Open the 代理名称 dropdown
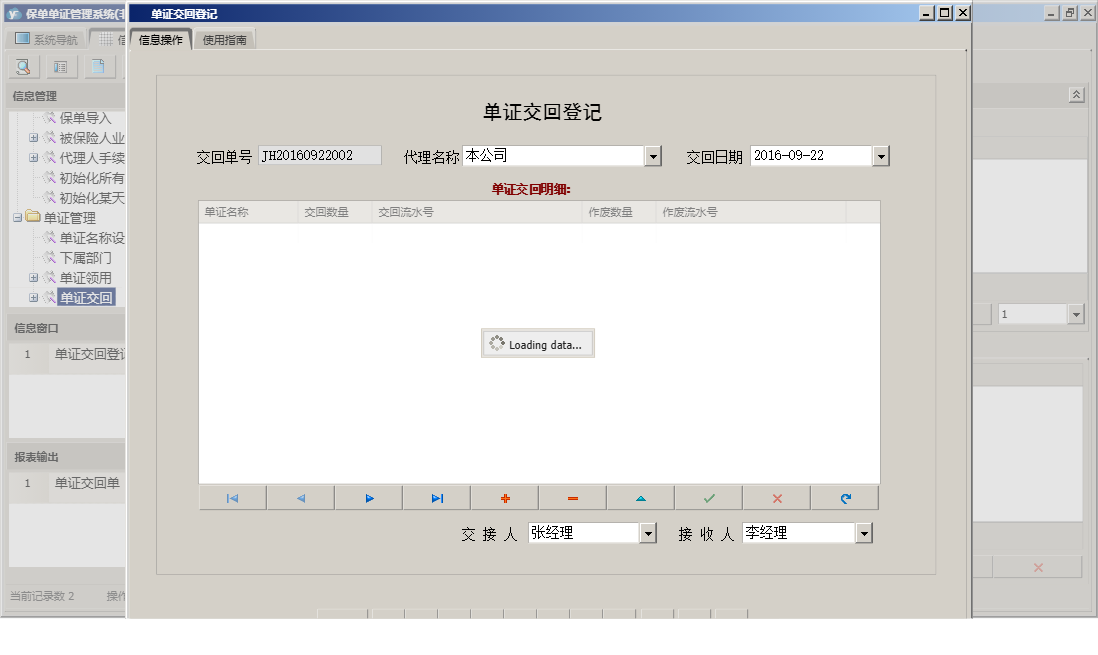Viewport: 1098px width, 655px height. tap(653, 156)
